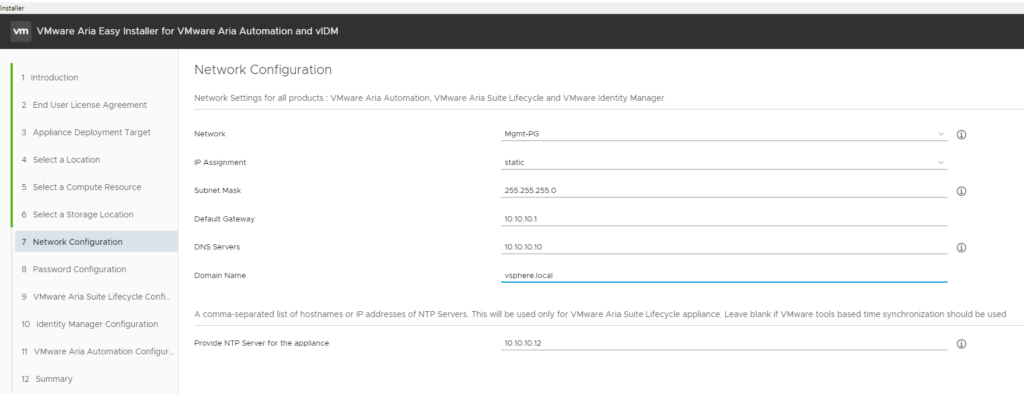Click the Subnet Mask input field
The image size is (1024, 394).
pyautogui.click(x=724, y=190)
